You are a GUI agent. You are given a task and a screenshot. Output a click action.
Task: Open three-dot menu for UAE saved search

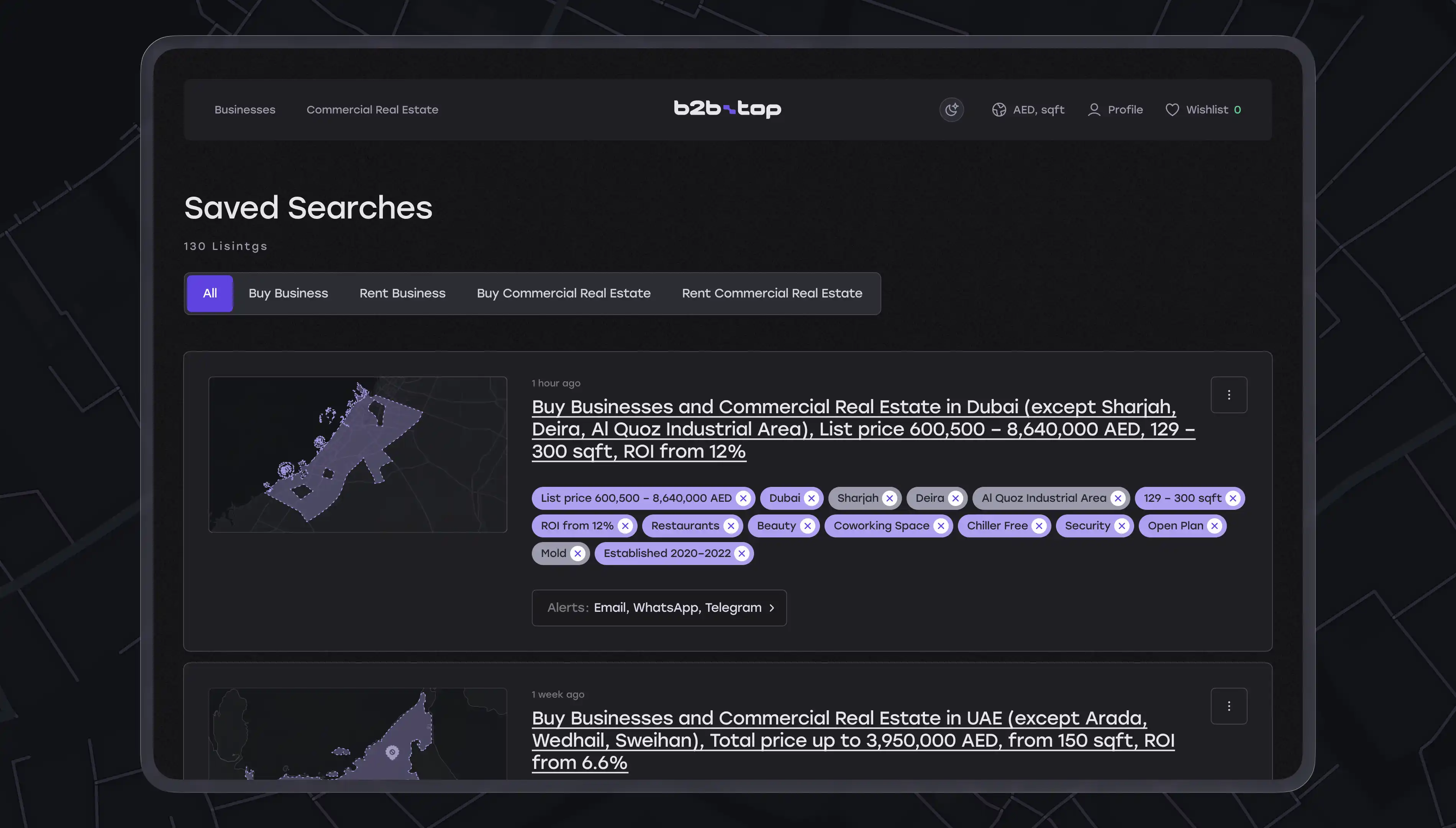pyautogui.click(x=1229, y=706)
